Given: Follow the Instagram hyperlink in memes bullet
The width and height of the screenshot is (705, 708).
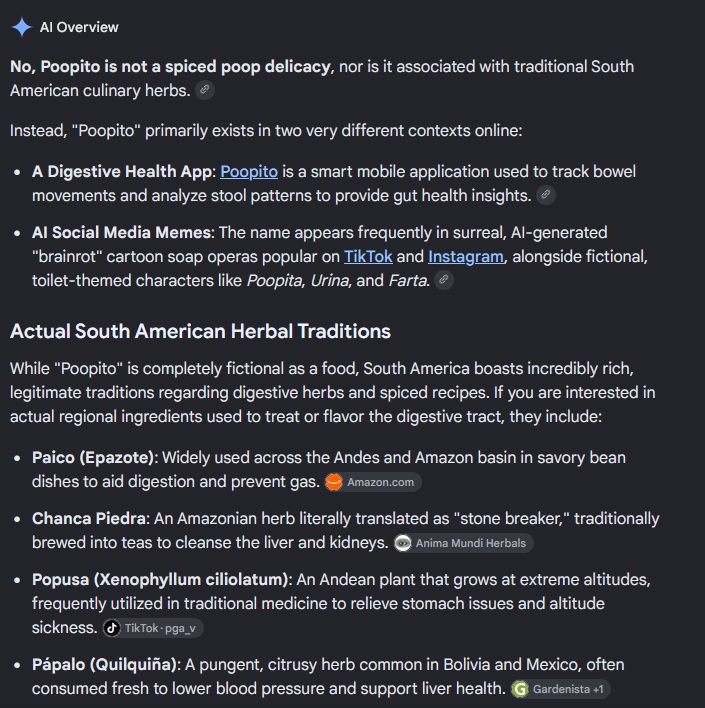Looking at the screenshot, I should (466, 256).
